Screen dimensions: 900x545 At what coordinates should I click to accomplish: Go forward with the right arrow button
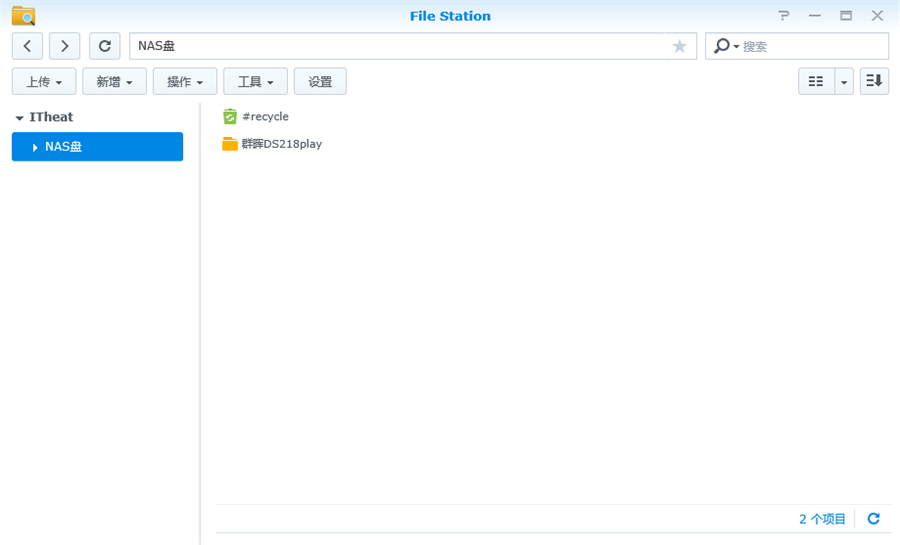point(65,46)
